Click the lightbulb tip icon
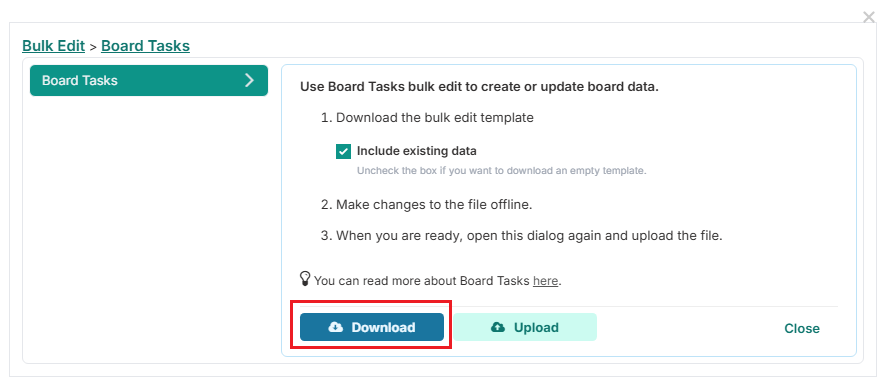Screen dimensions: 890x381 tap(305, 279)
